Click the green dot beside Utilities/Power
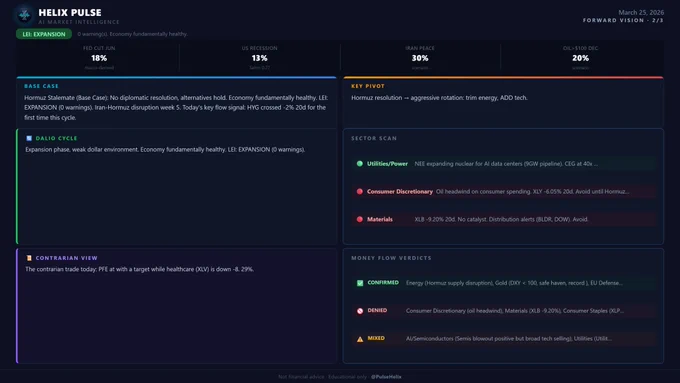The image size is (680, 383). pos(360,164)
